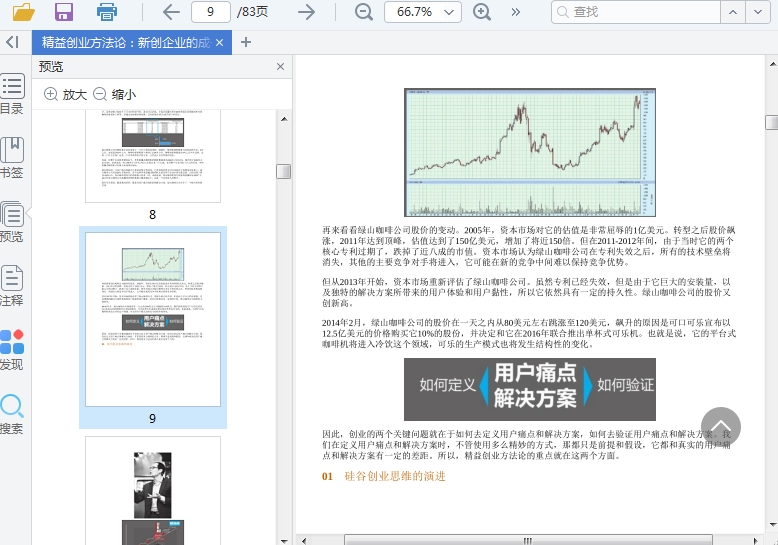Click the horizontal scroll right arrow
Image resolution: width=778 pixels, height=545 pixels.
(755, 540)
